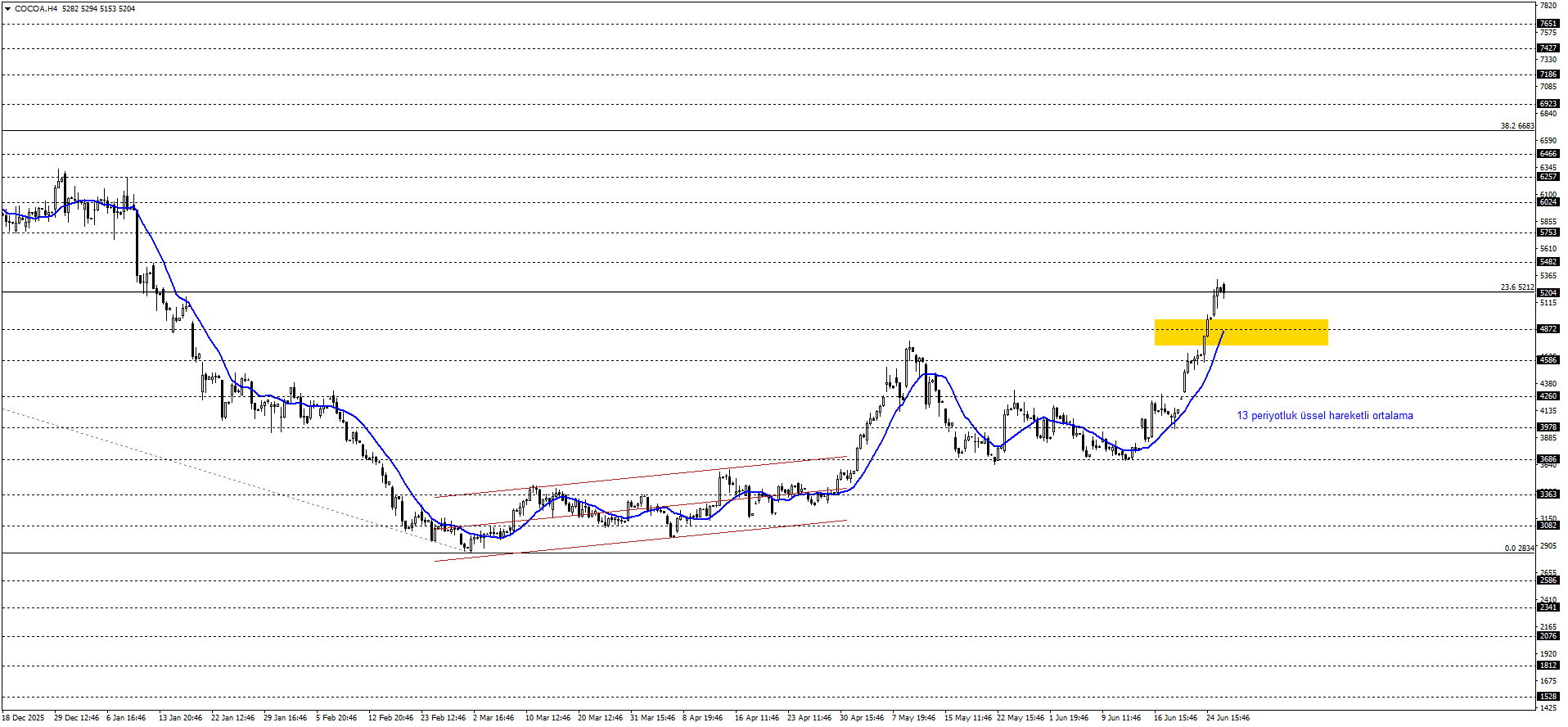Click the '6 Jan 16:46' time axis label
Viewport: 1568px width, 727px height.
126,718
